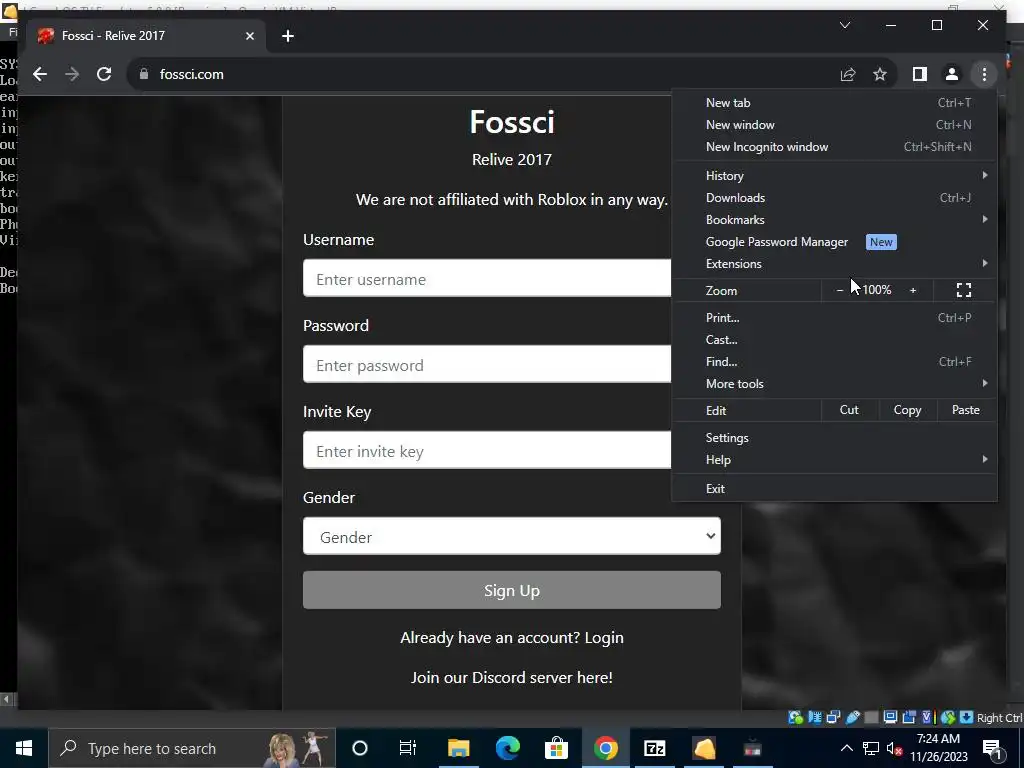Expand the Bookmarks submenu
The image size is (1024, 768).
[835, 220]
